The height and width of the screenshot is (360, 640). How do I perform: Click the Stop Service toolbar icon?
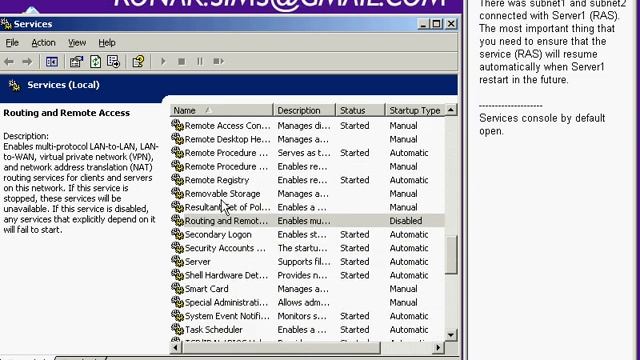[x=181, y=62]
